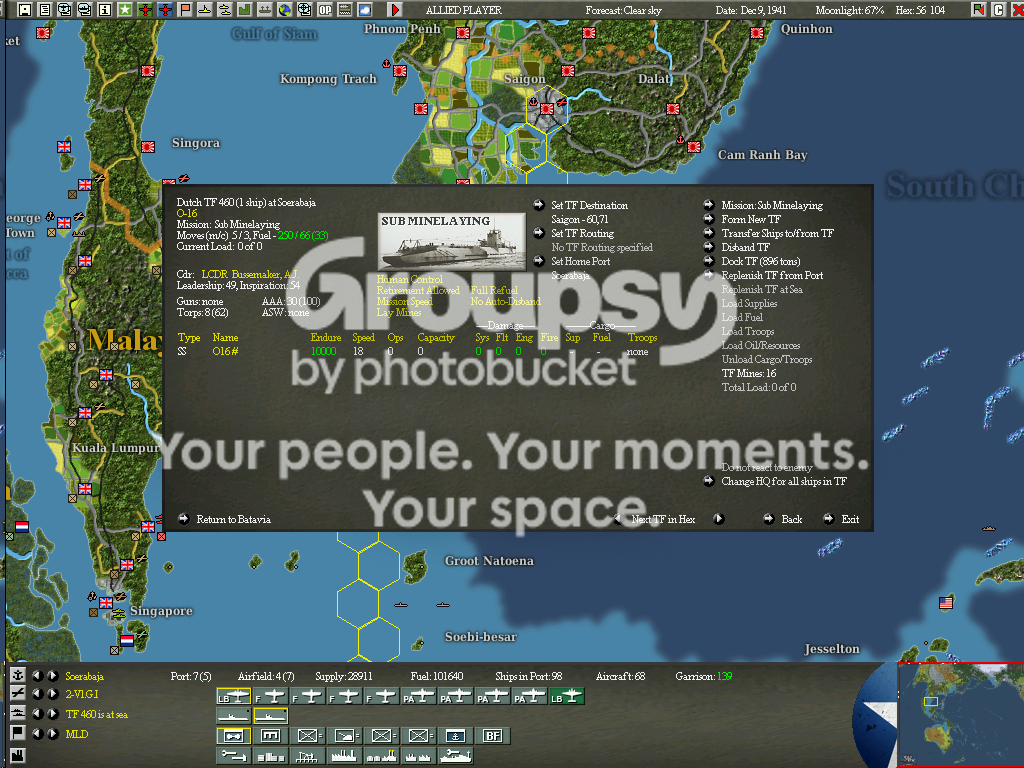Choose Form New TF from the list

click(x=751, y=219)
